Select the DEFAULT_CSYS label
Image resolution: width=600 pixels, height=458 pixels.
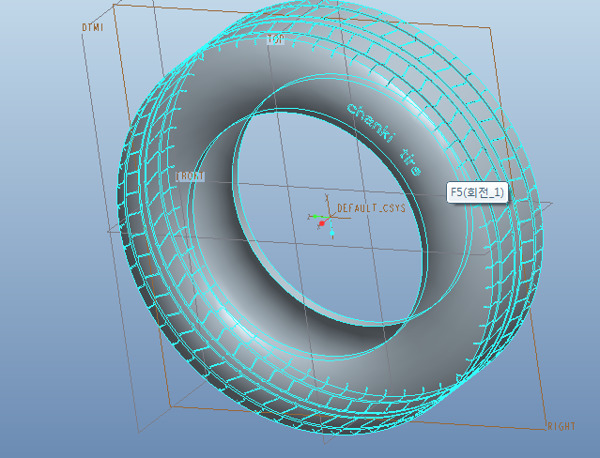[371, 208]
